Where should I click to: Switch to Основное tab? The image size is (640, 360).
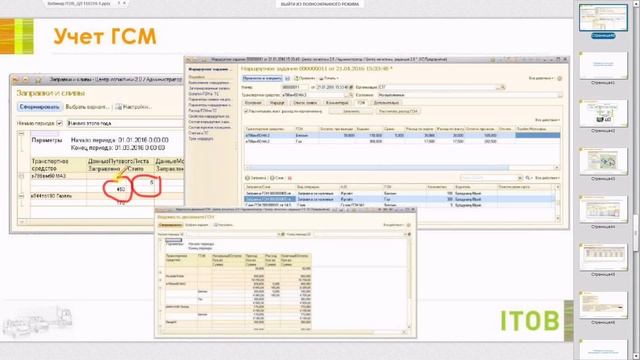coord(253,103)
